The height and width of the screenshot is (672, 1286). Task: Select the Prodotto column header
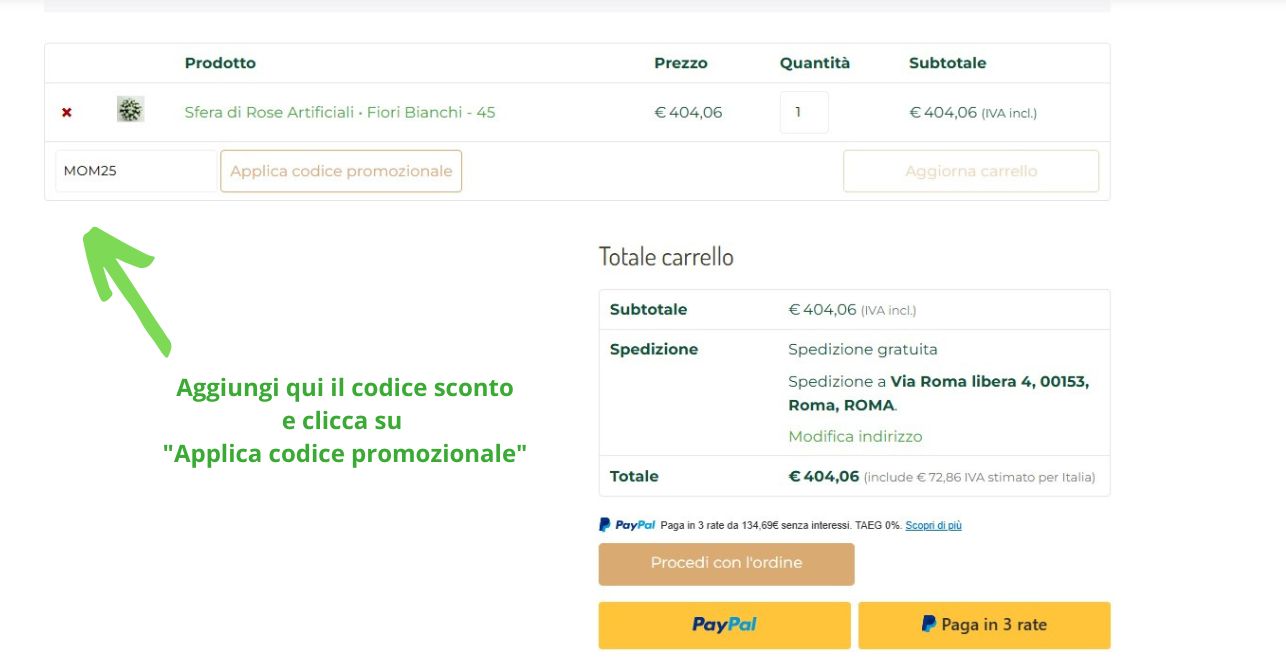[x=220, y=63]
